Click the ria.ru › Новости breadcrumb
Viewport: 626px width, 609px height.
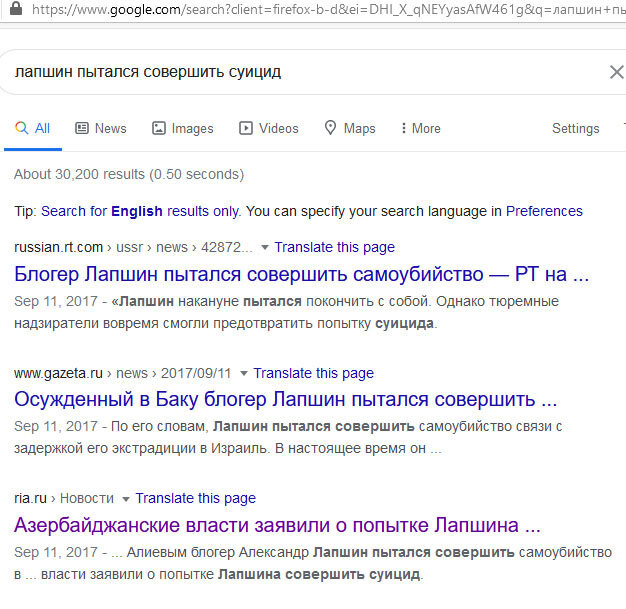(64, 498)
